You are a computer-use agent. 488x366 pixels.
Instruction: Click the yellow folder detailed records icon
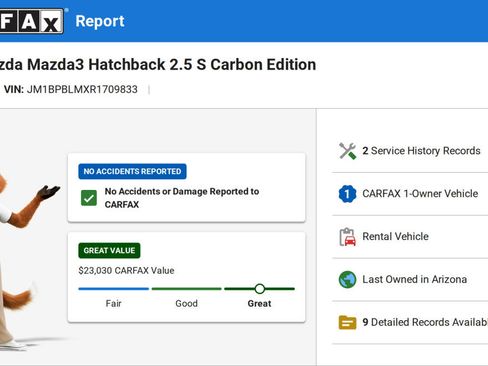pyautogui.click(x=347, y=322)
